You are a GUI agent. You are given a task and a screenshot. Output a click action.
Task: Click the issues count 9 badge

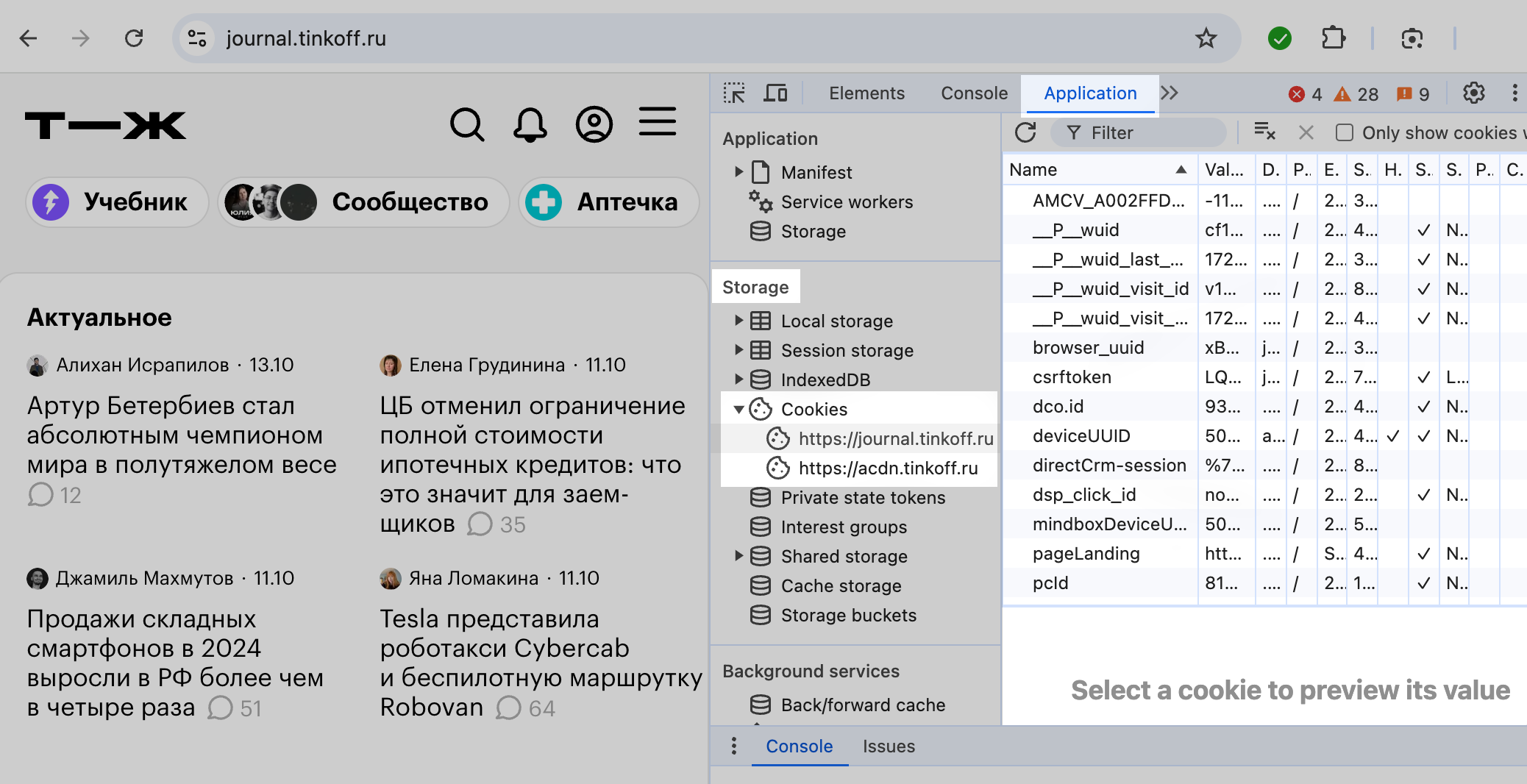pyautogui.click(x=1413, y=94)
